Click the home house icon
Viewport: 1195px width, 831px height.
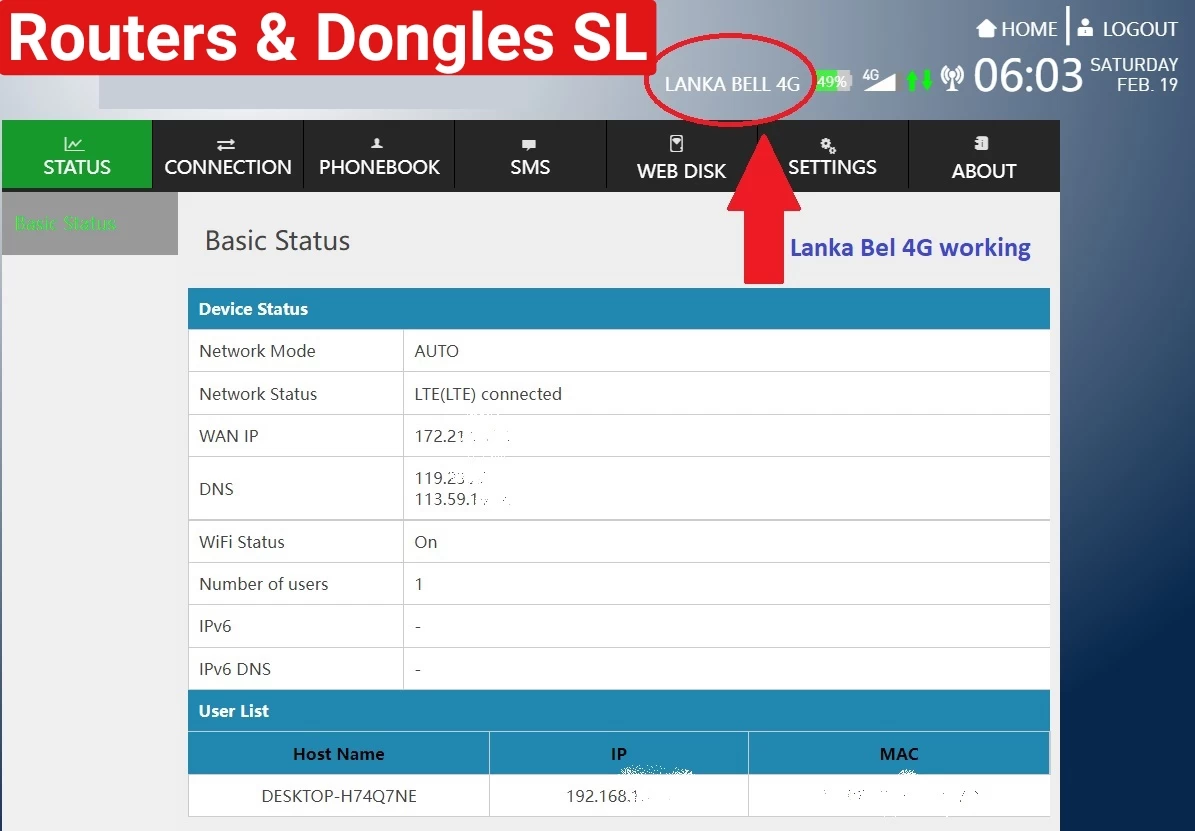point(986,28)
